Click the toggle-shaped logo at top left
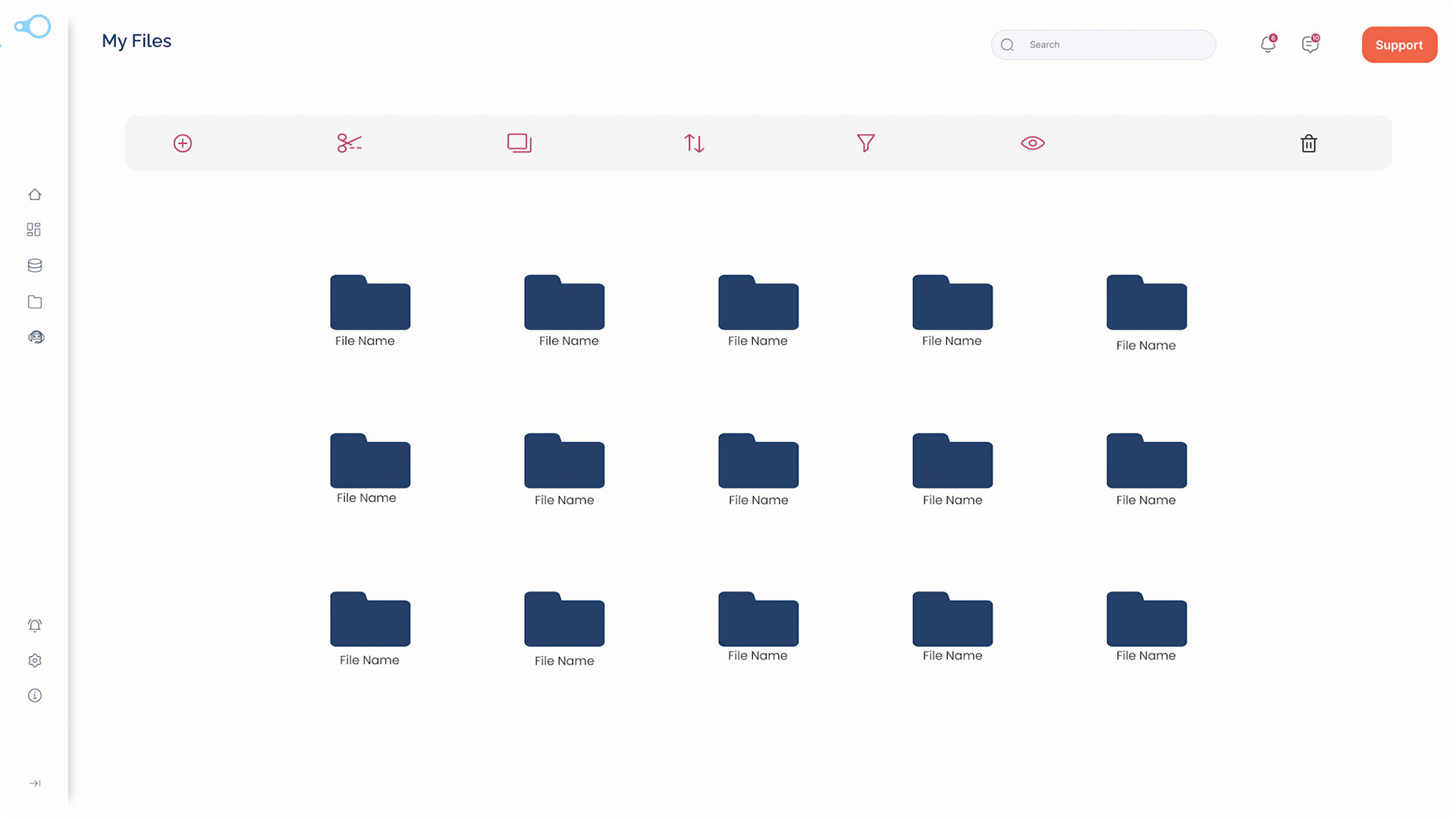This screenshot has height=819, width=1456. pyautogui.click(x=33, y=27)
